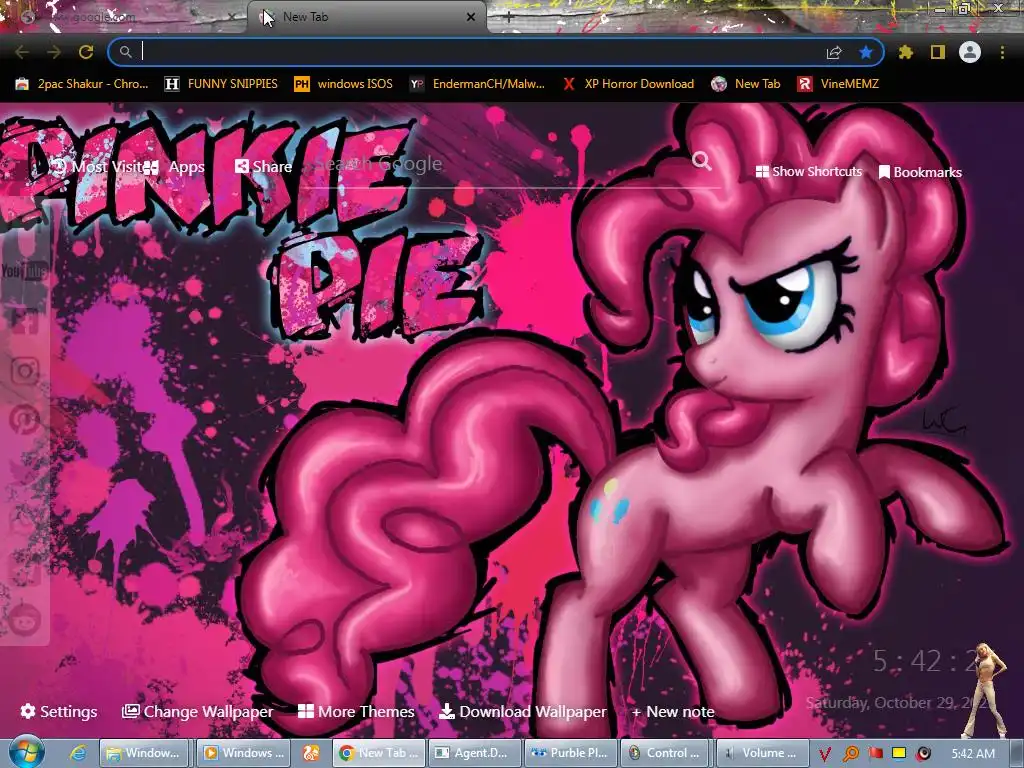
Task: Click More Themes
Action: point(356,711)
